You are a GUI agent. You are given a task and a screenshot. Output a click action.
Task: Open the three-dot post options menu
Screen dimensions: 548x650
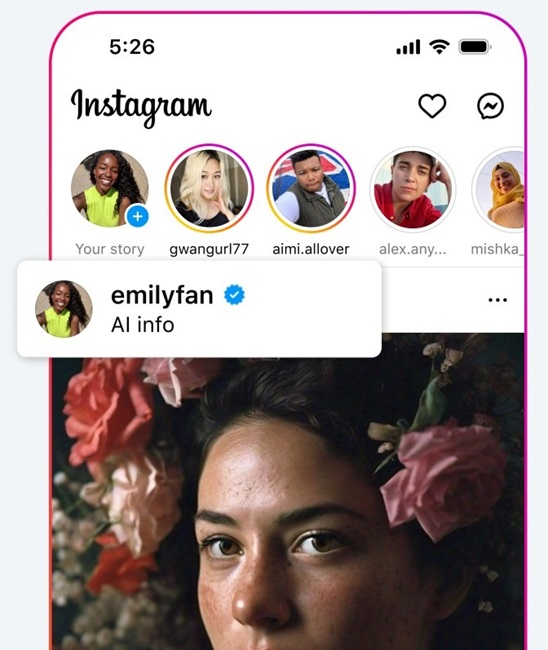[x=497, y=300]
